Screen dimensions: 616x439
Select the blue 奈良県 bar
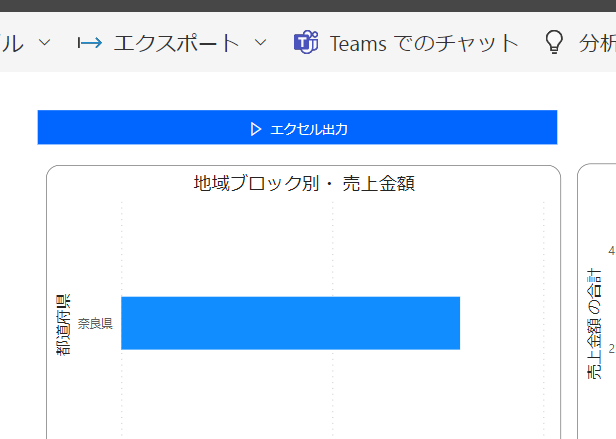pyautogui.click(x=290, y=323)
